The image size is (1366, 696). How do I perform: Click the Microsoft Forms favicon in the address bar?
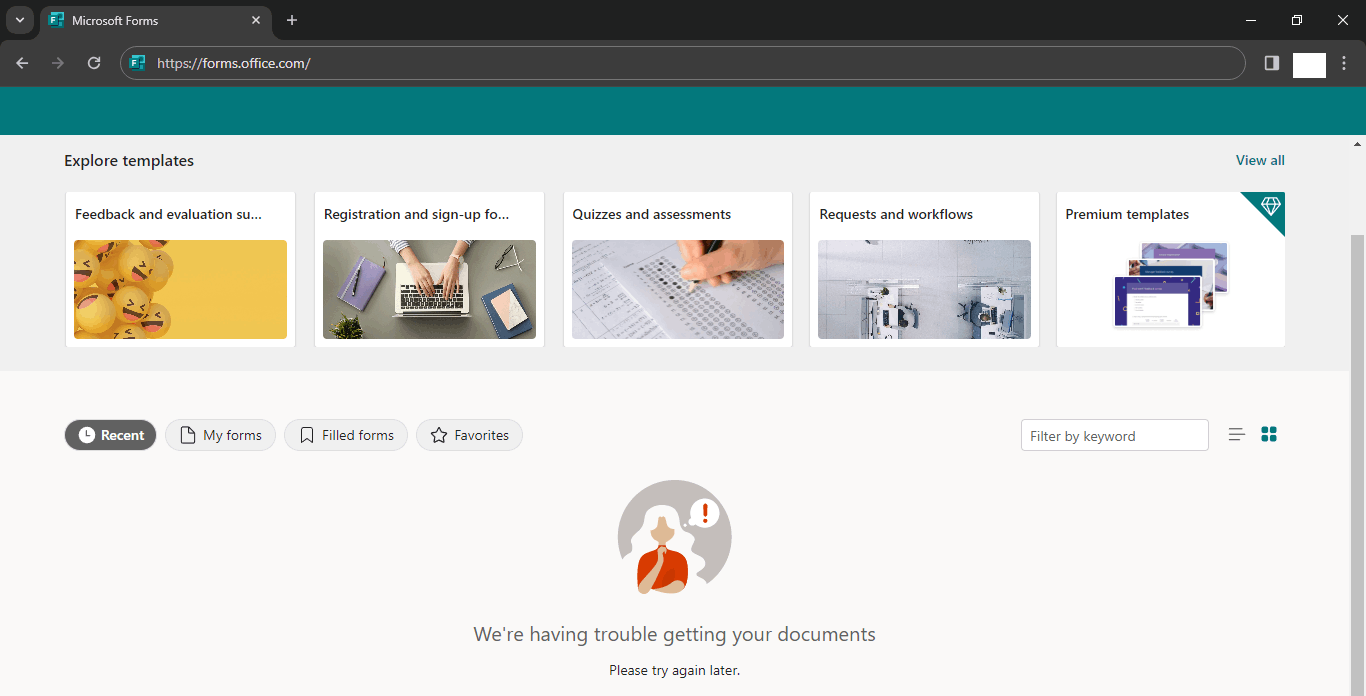137,62
